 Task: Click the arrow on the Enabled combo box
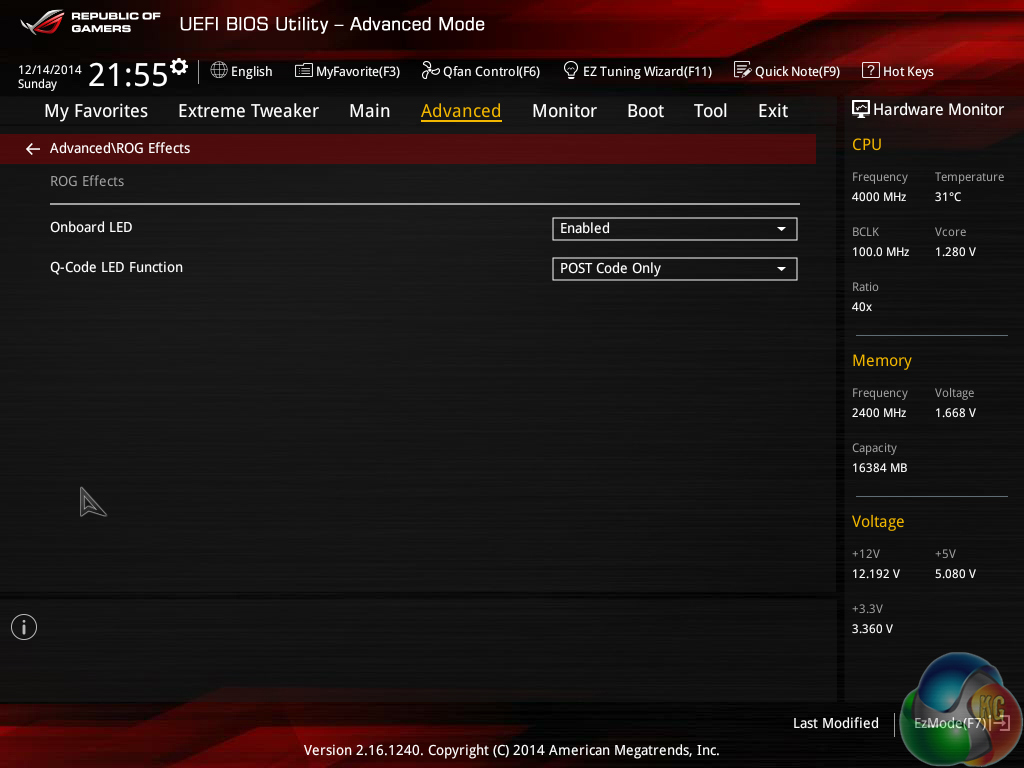781,229
